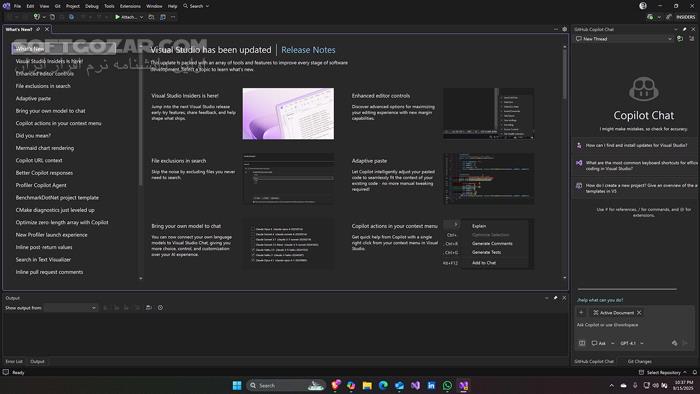This screenshot has height=394, width=700.
Task: Select the 'How do I create a new project' prompt
Action: click(x=636, y=188)
